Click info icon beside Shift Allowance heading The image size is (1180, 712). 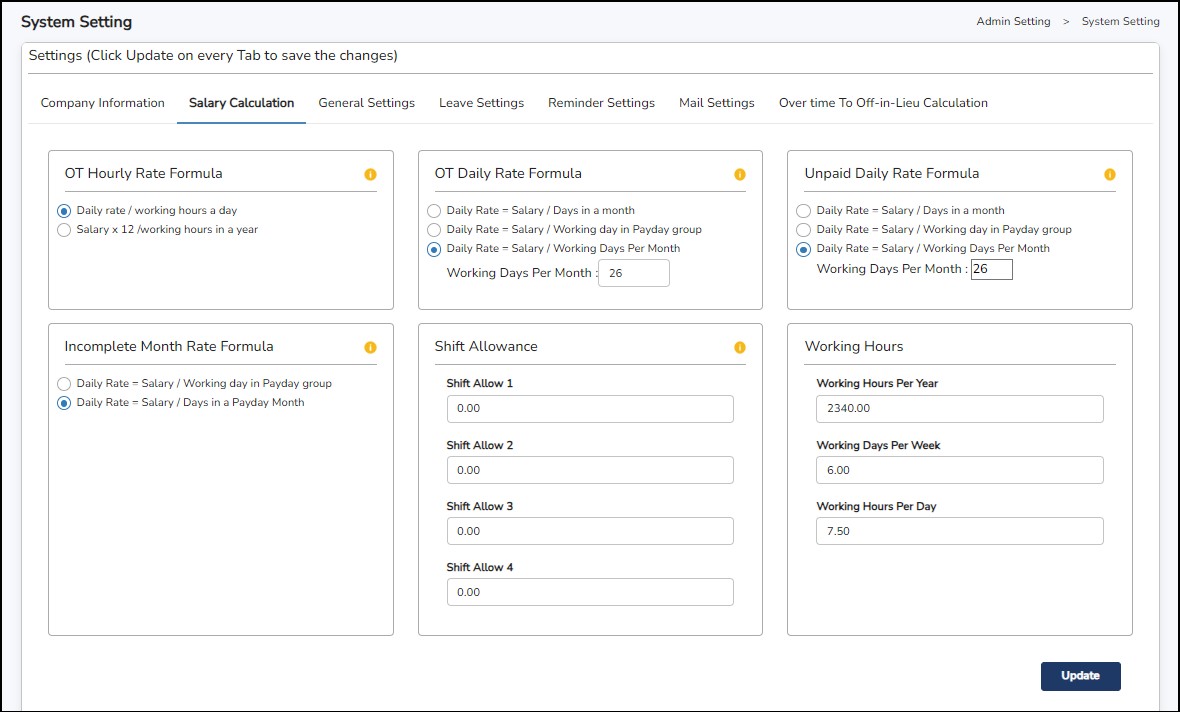740,347
